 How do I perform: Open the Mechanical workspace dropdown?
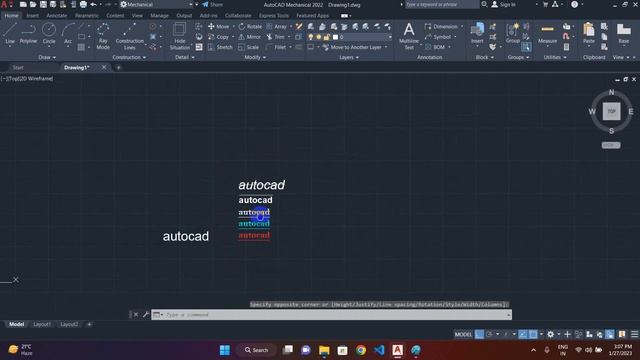[157, 4]
